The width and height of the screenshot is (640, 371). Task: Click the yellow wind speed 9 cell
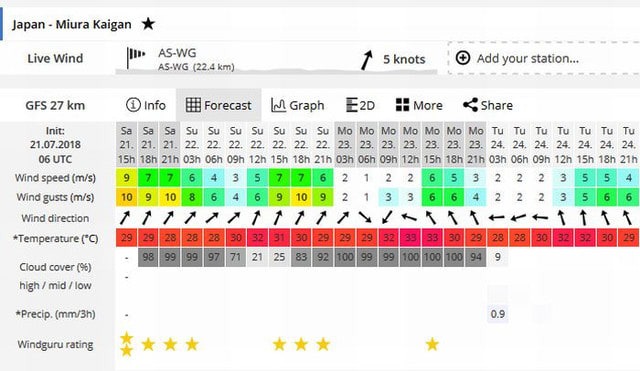(127, 178)
